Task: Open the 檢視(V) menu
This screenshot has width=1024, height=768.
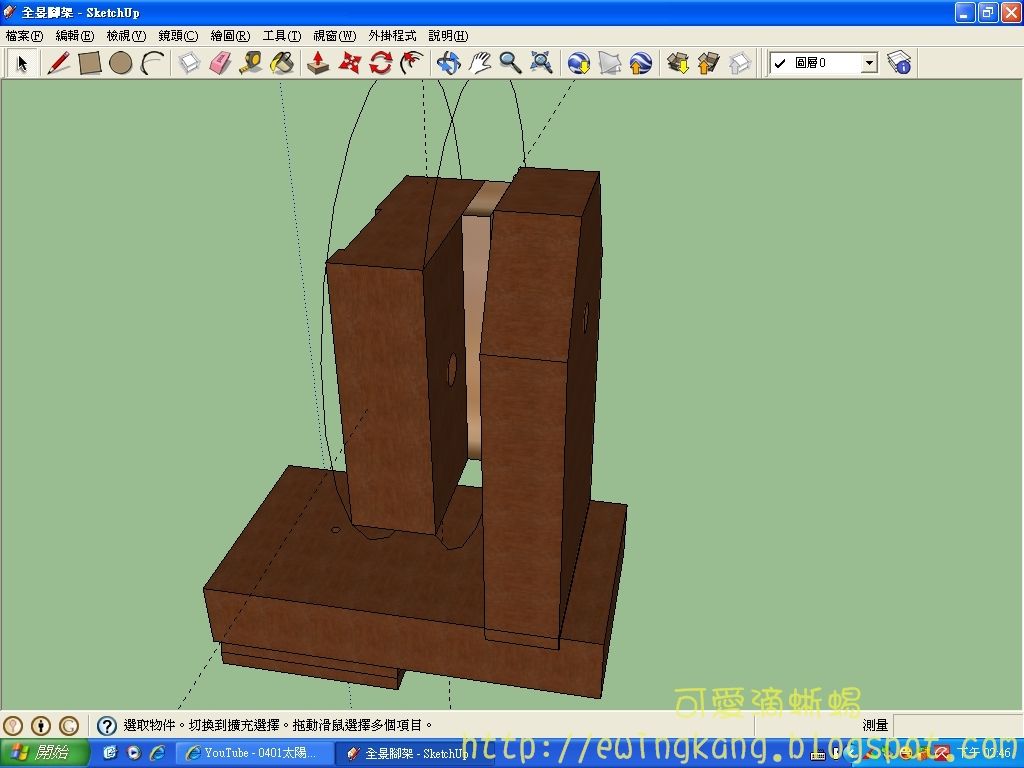Action: 126,36
